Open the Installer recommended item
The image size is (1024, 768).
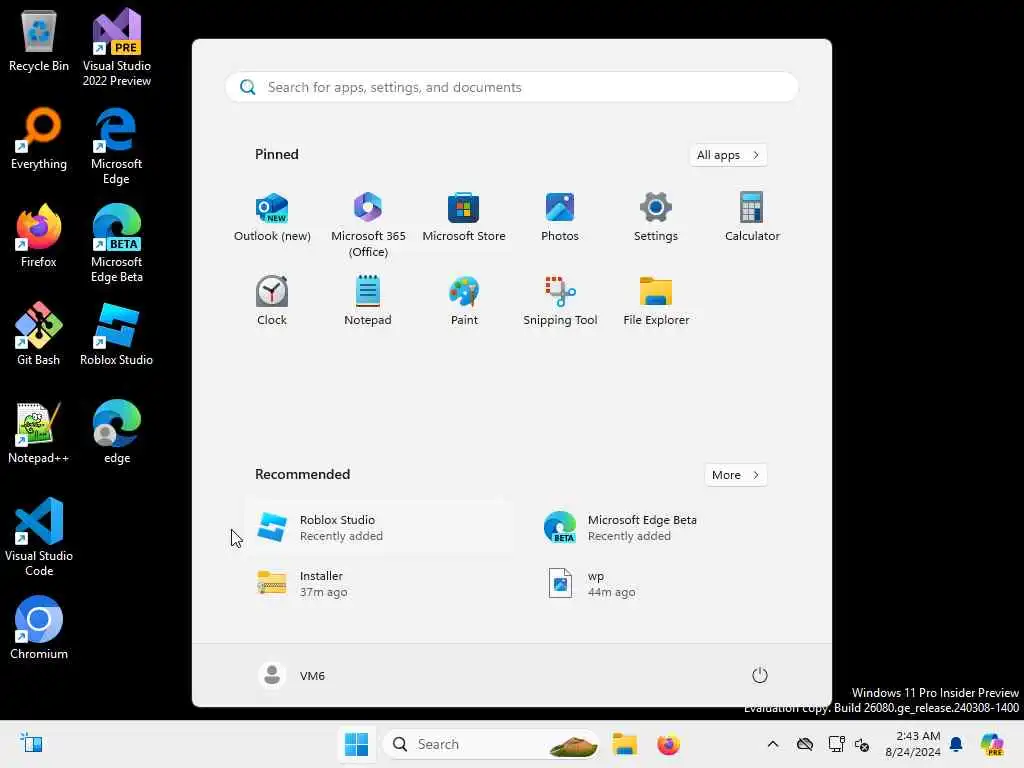[x=378, y=583]
